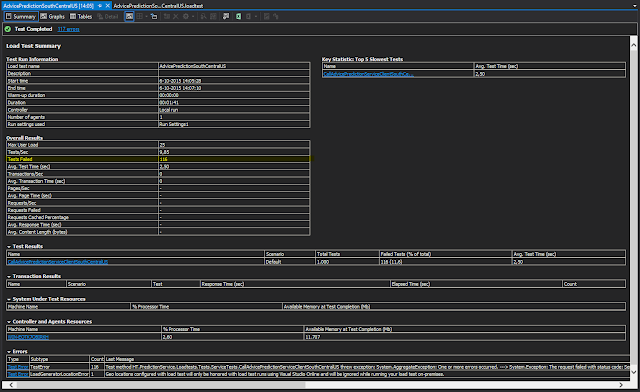640x392 pixels.
Task: Click the Elapsed Time (sec) column header
Action: pyautogui.click(x=476, y=284)
